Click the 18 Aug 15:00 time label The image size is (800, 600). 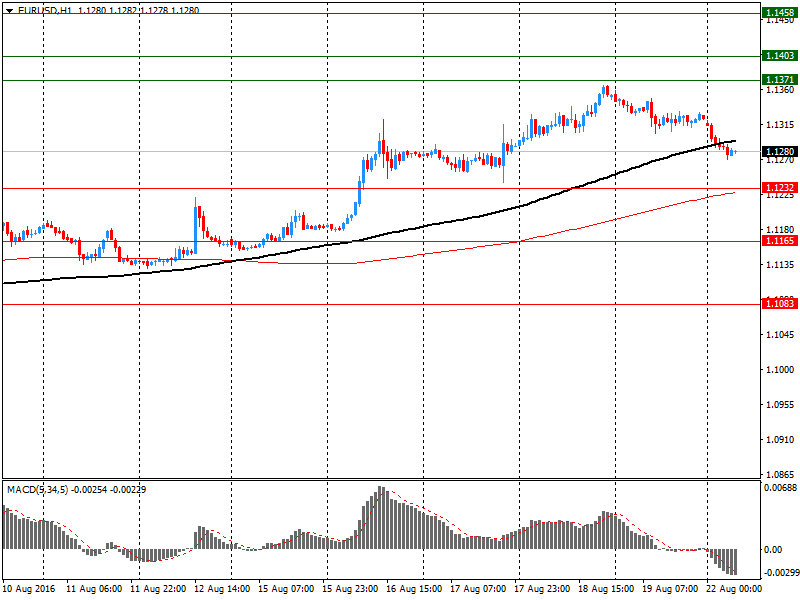[x=606, y=589]
